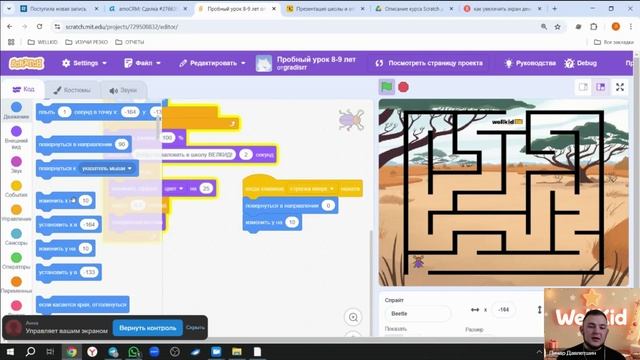Open the Chrome profile avatar
Viewport: 640px width, 360px height.
pos(616,27)
